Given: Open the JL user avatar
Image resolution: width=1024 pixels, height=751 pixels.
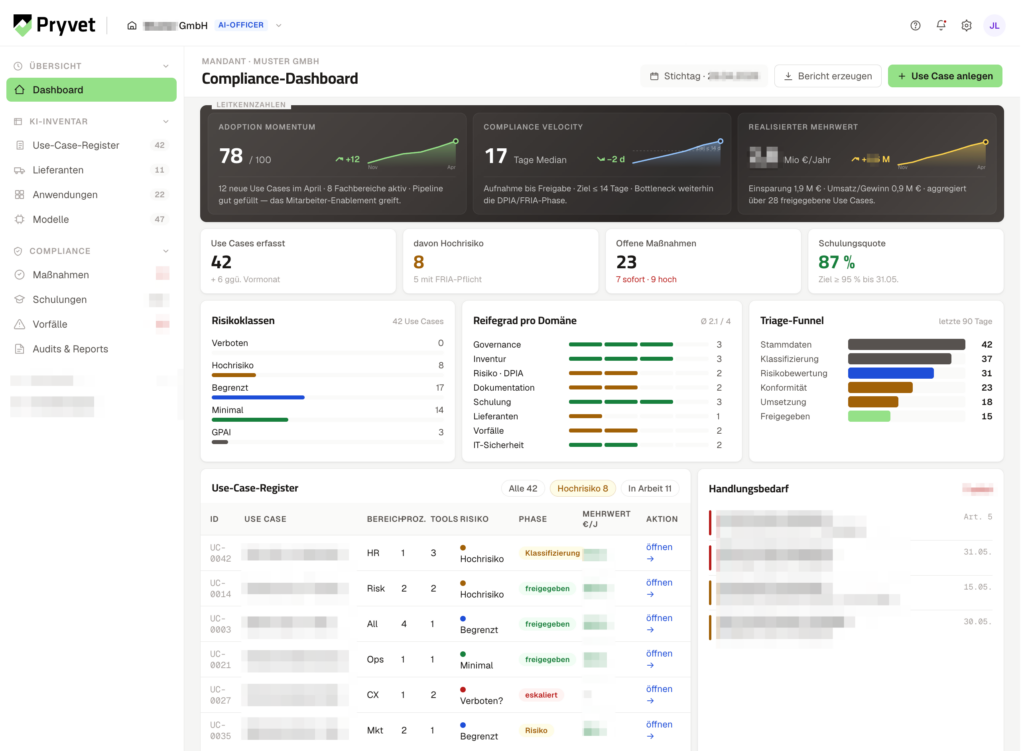Looking at the screenshot, I should tap(994, 25).
